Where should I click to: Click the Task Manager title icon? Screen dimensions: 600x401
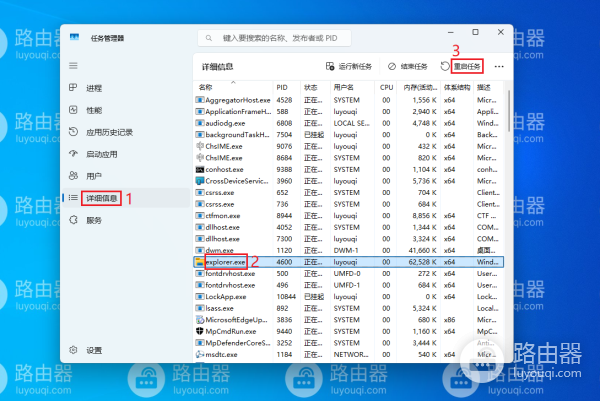coord(74,37)
